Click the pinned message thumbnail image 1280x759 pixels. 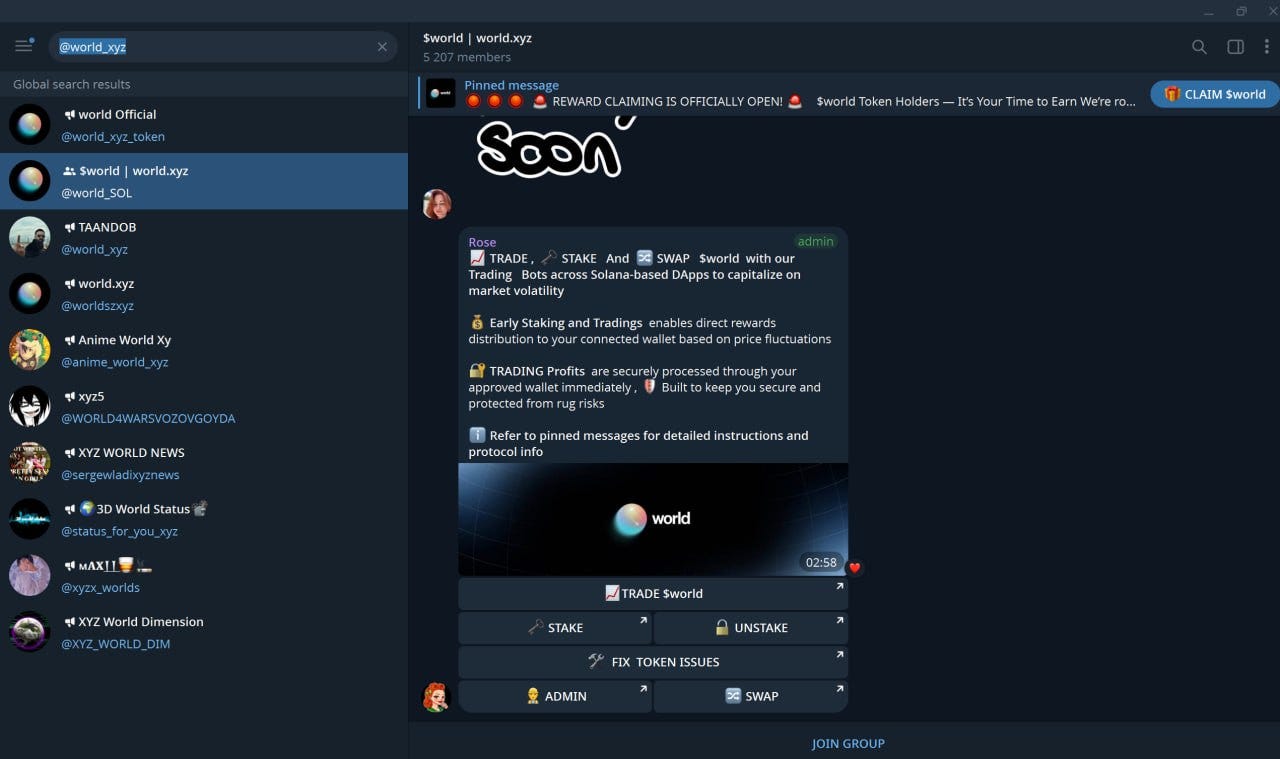click(x=441, y=94)
